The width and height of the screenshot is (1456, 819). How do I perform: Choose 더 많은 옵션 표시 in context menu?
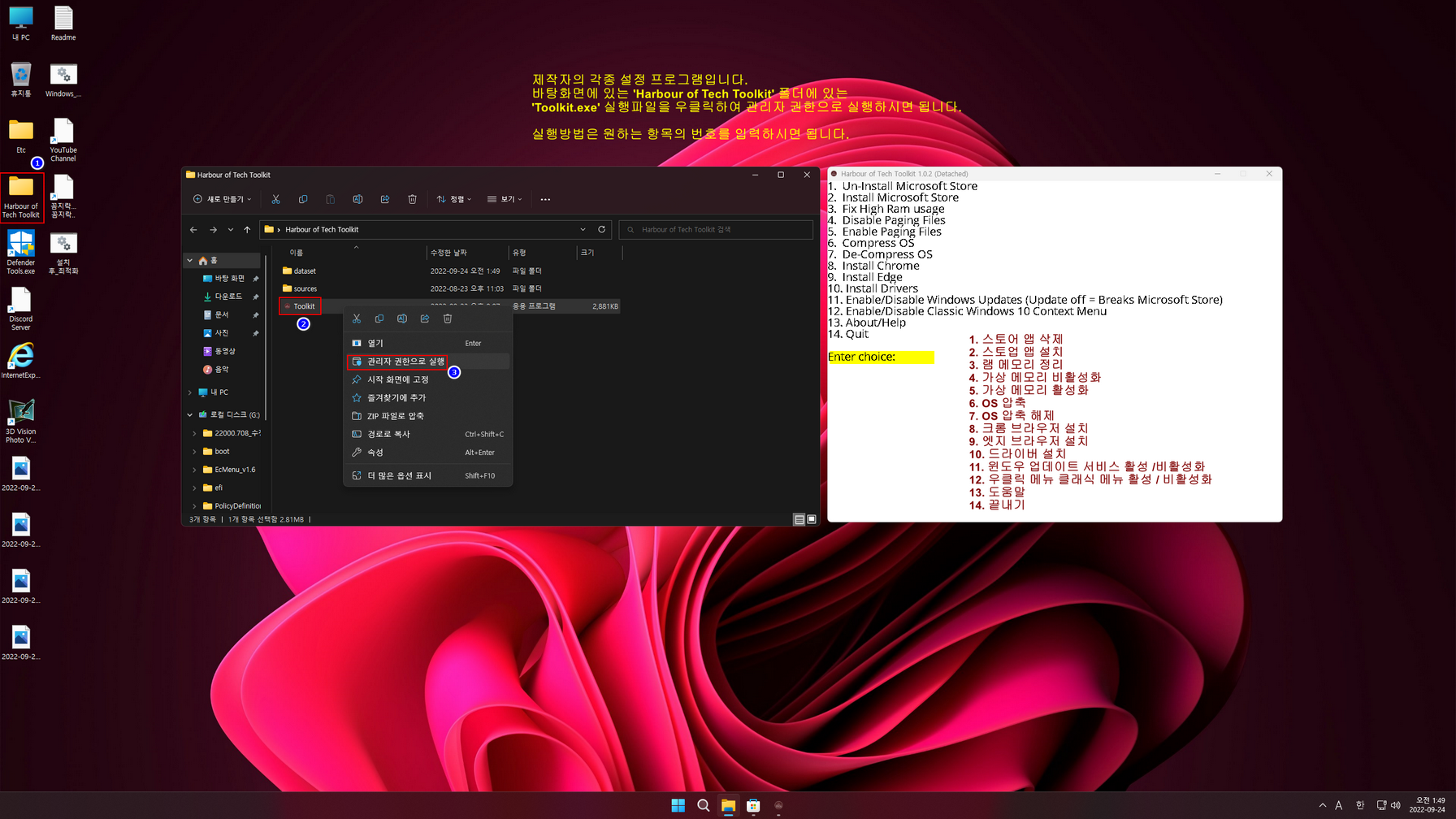pos(428,475)
